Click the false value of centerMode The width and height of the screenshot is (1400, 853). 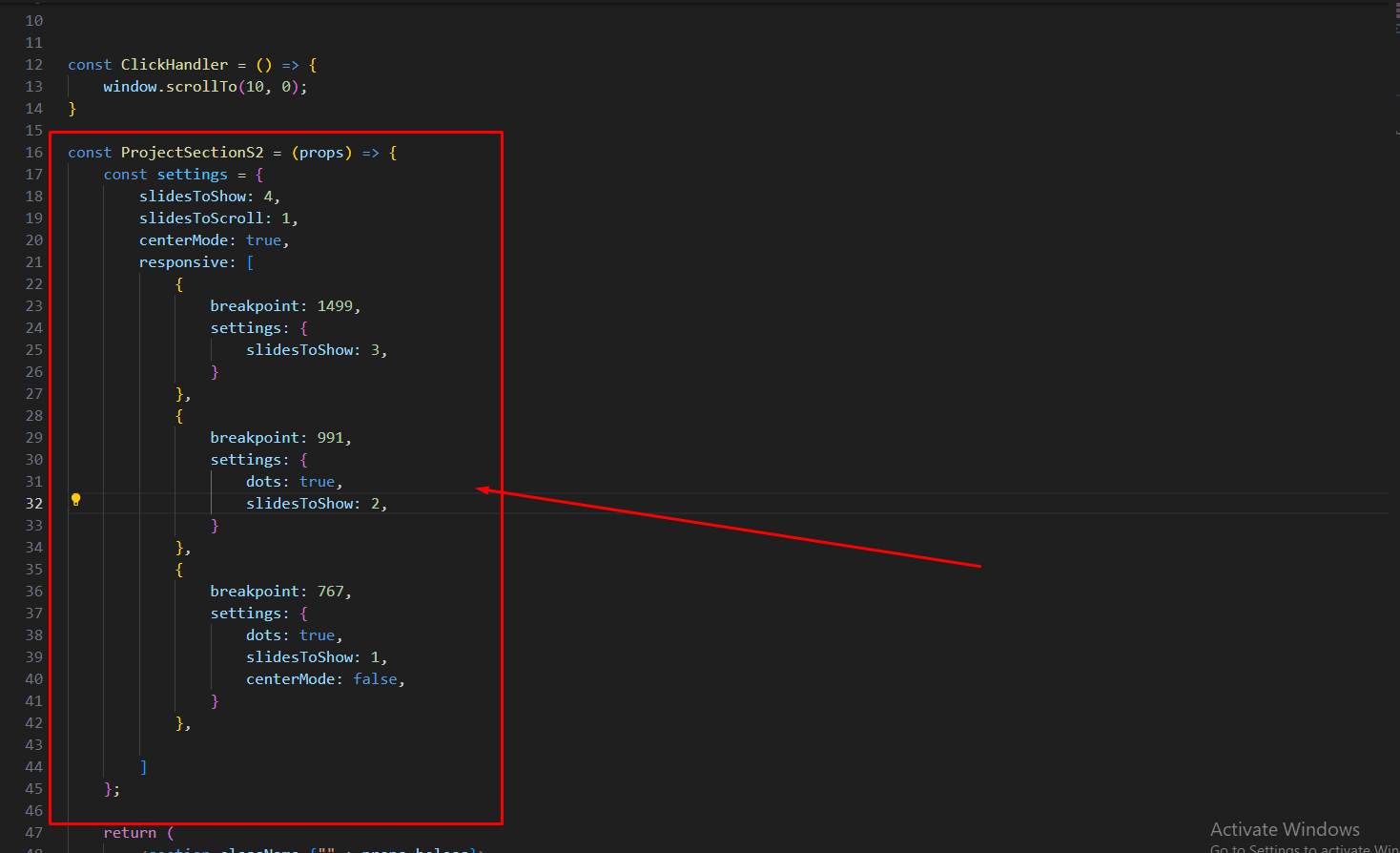375,679
